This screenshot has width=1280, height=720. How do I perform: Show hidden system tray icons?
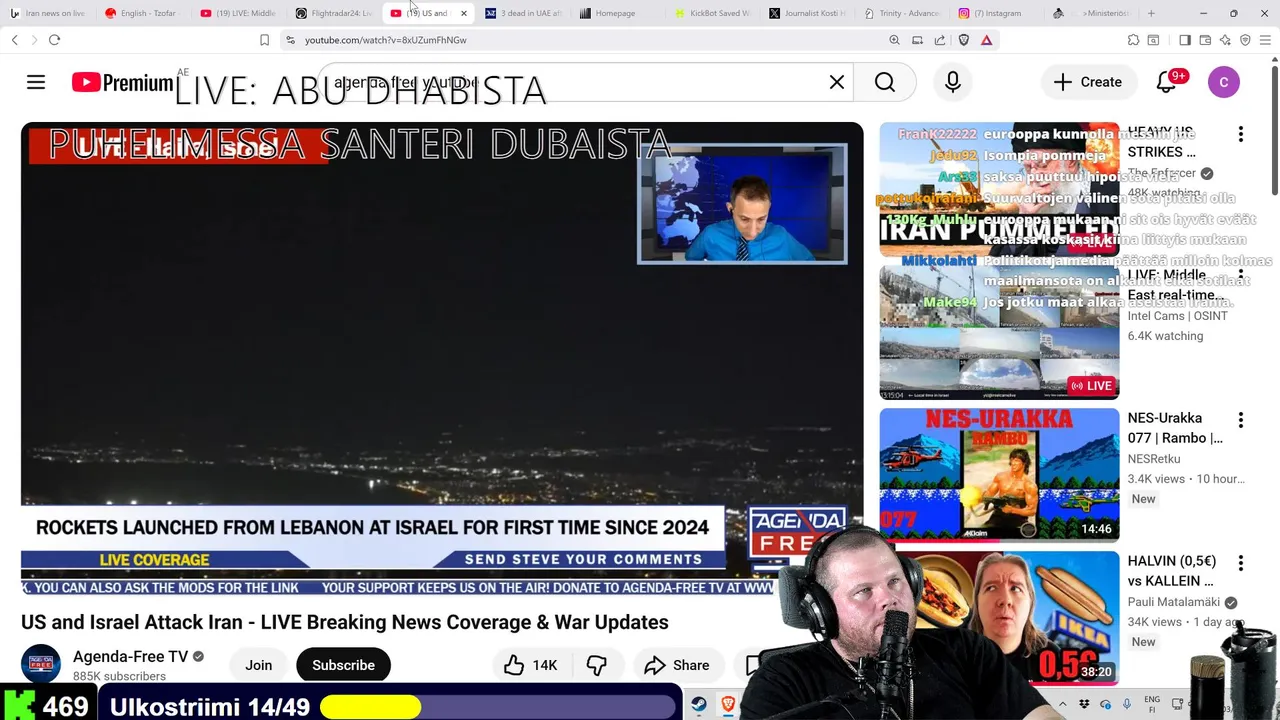point(1063,704)
